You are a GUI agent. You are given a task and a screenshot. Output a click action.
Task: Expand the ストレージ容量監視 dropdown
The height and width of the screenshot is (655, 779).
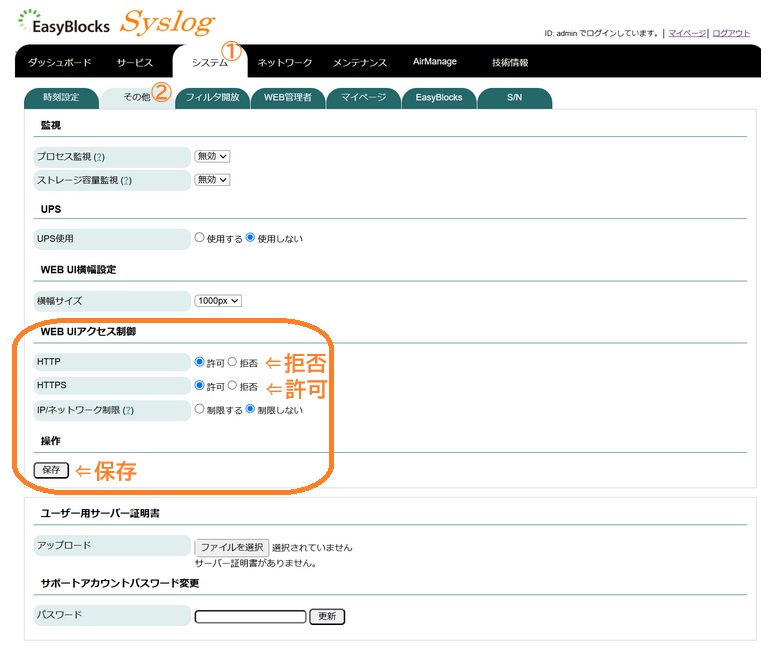[x=212, y=180]
